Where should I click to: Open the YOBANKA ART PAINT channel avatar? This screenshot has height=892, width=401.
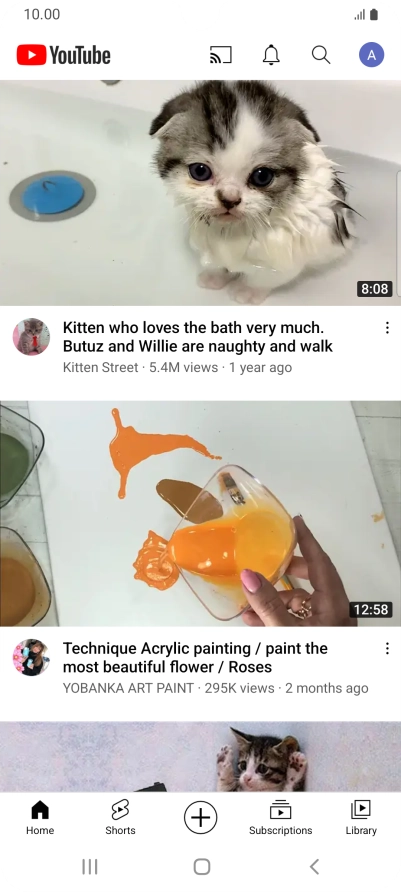click(31, 658)
